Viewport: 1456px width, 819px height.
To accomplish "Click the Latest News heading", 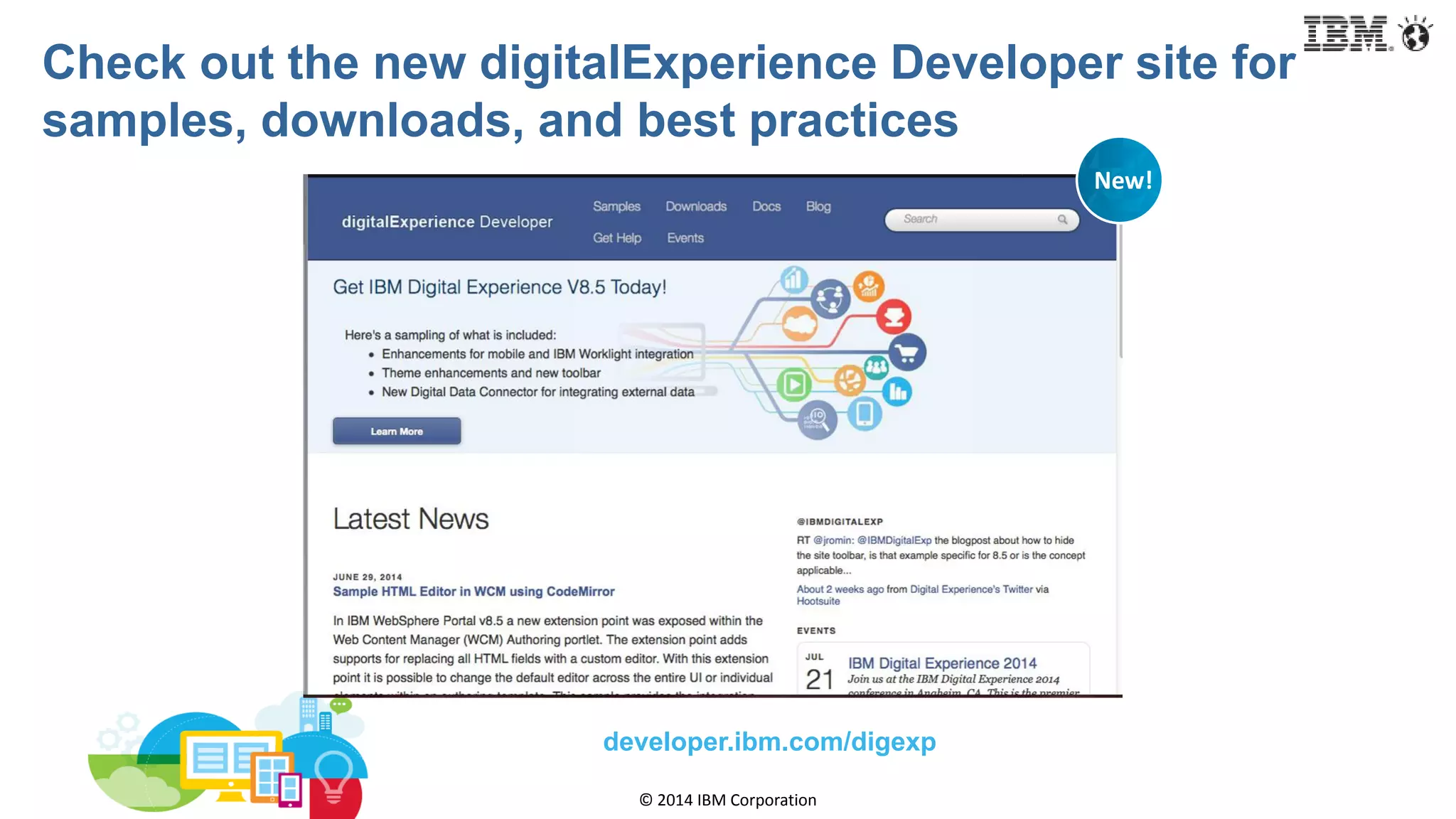I will point(411,519).
